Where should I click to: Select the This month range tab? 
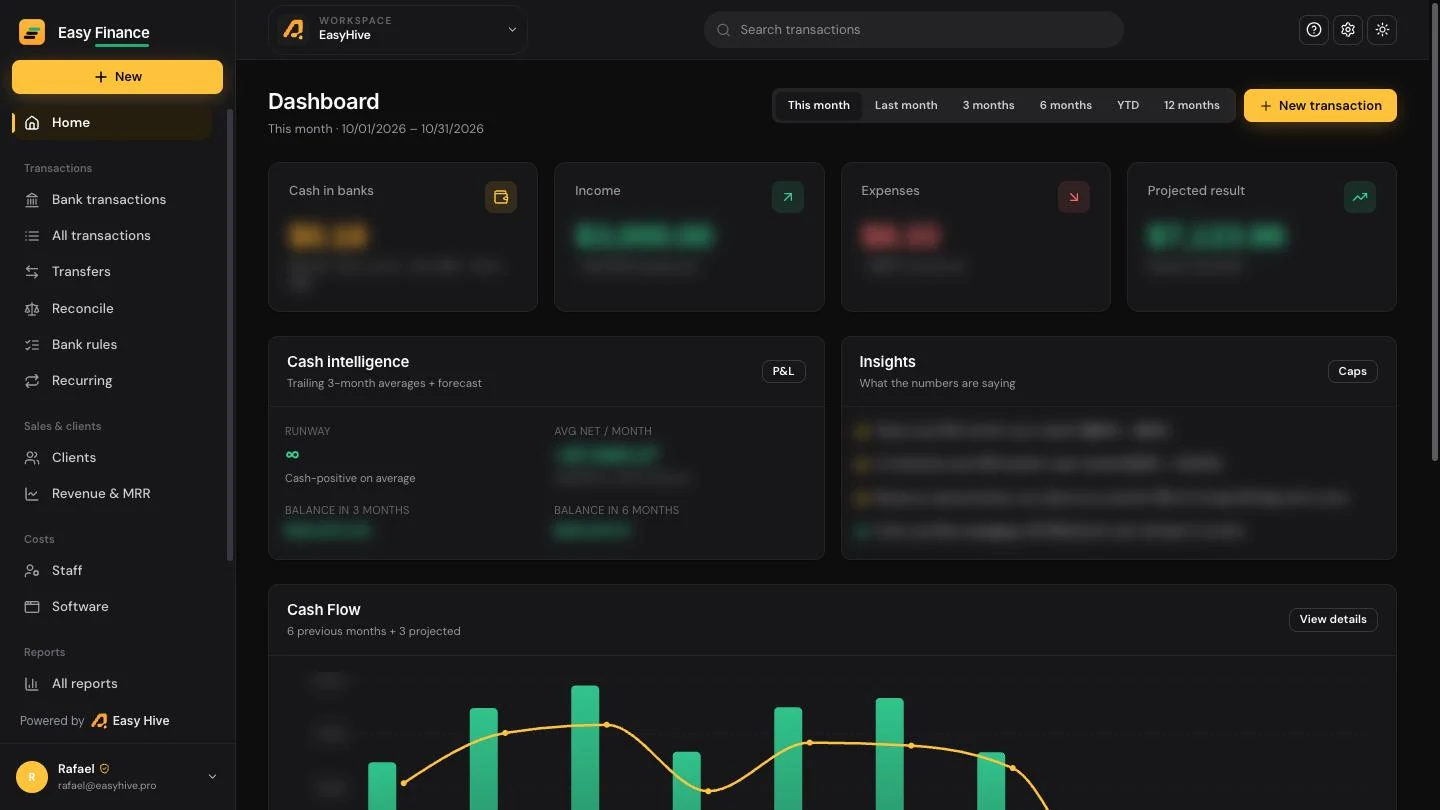[818, 105]
